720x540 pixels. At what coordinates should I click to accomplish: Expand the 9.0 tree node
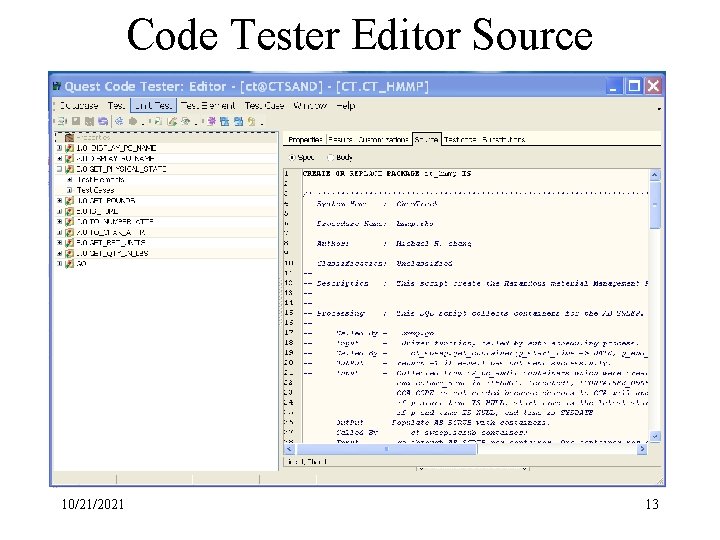click(59, 253)
